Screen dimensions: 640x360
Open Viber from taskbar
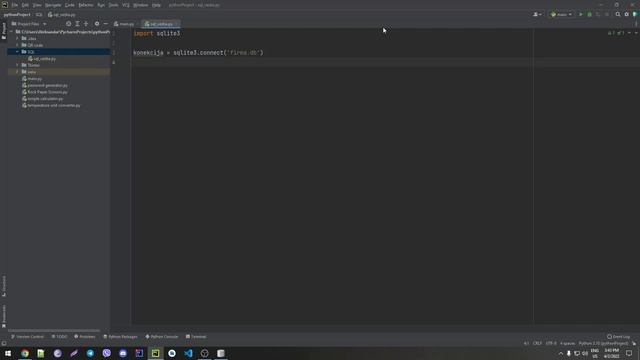click(x=107, y=353)
